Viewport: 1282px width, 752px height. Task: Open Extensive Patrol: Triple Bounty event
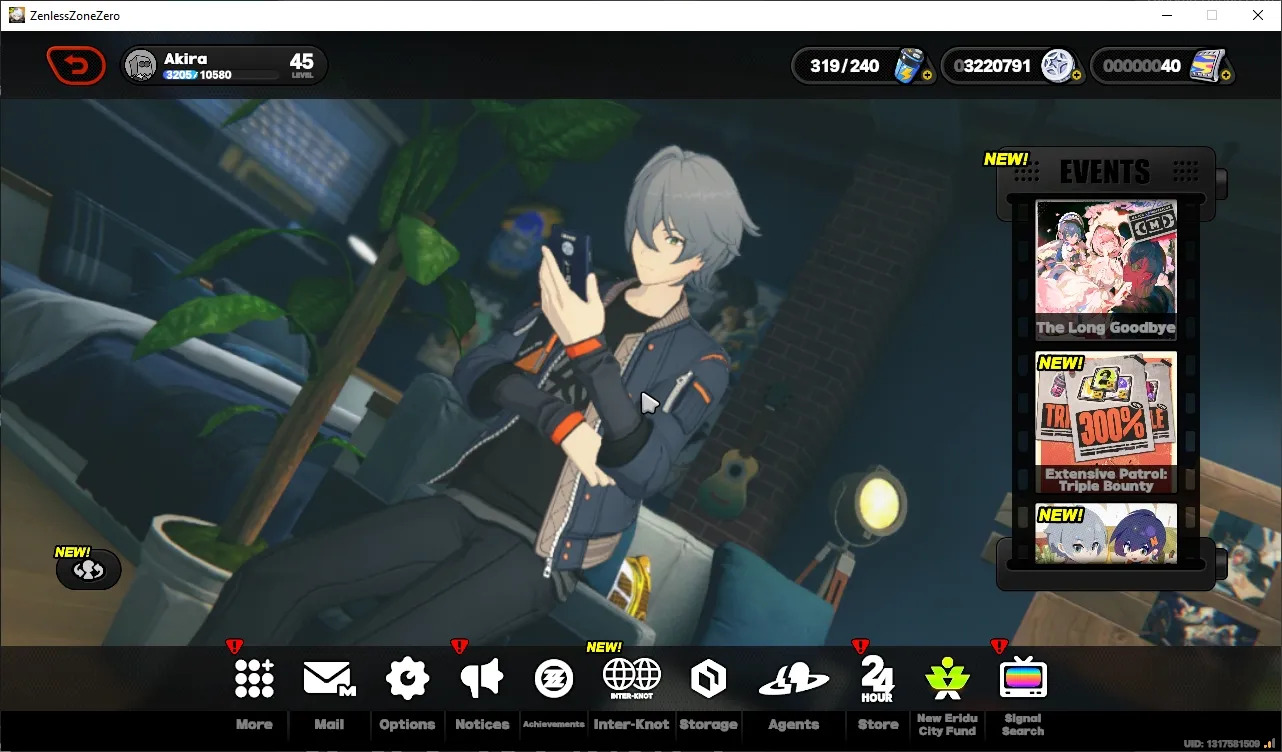[x=1106, y=422]
